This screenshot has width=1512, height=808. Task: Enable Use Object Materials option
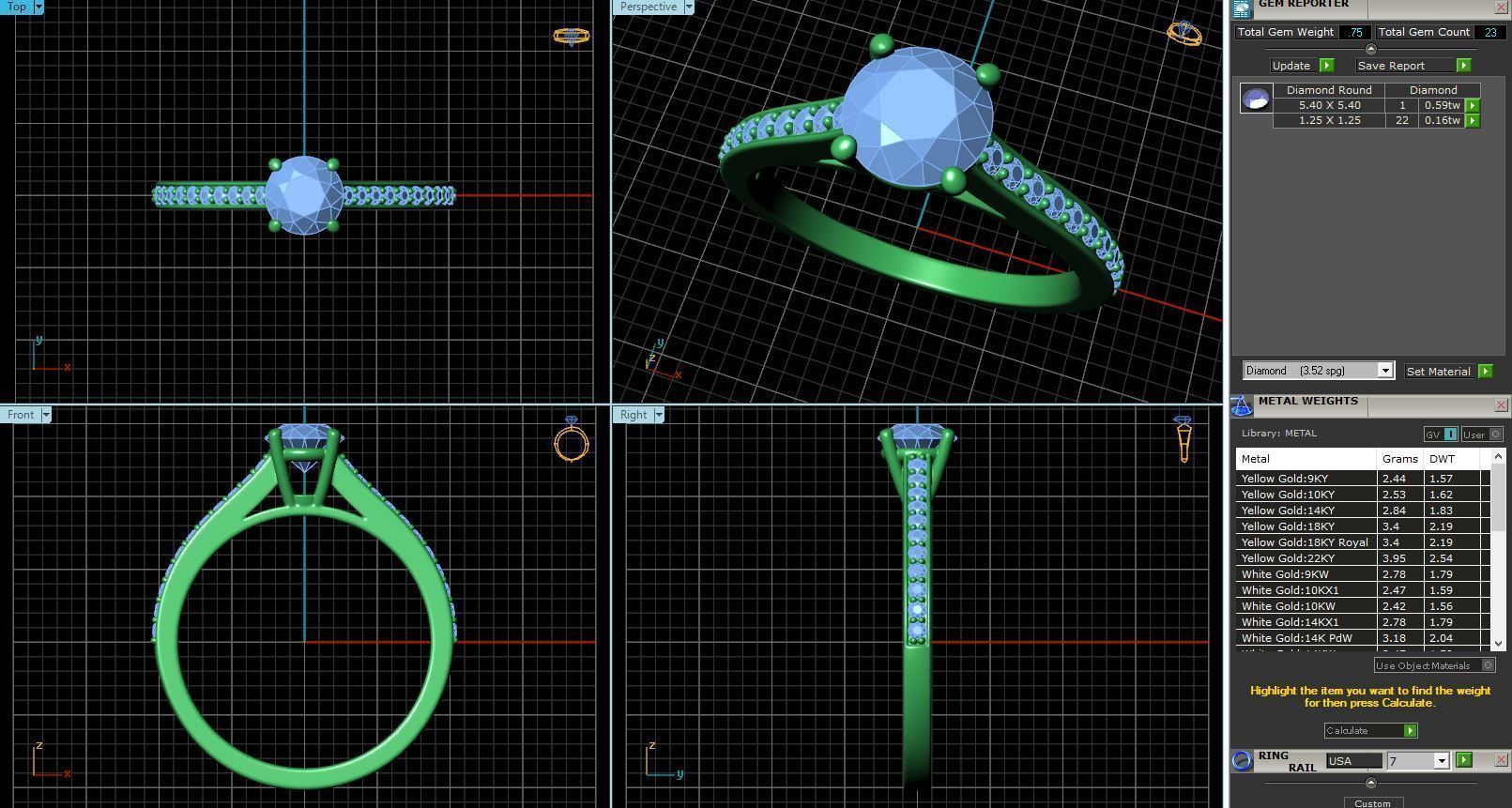(x=1435, y=665)
